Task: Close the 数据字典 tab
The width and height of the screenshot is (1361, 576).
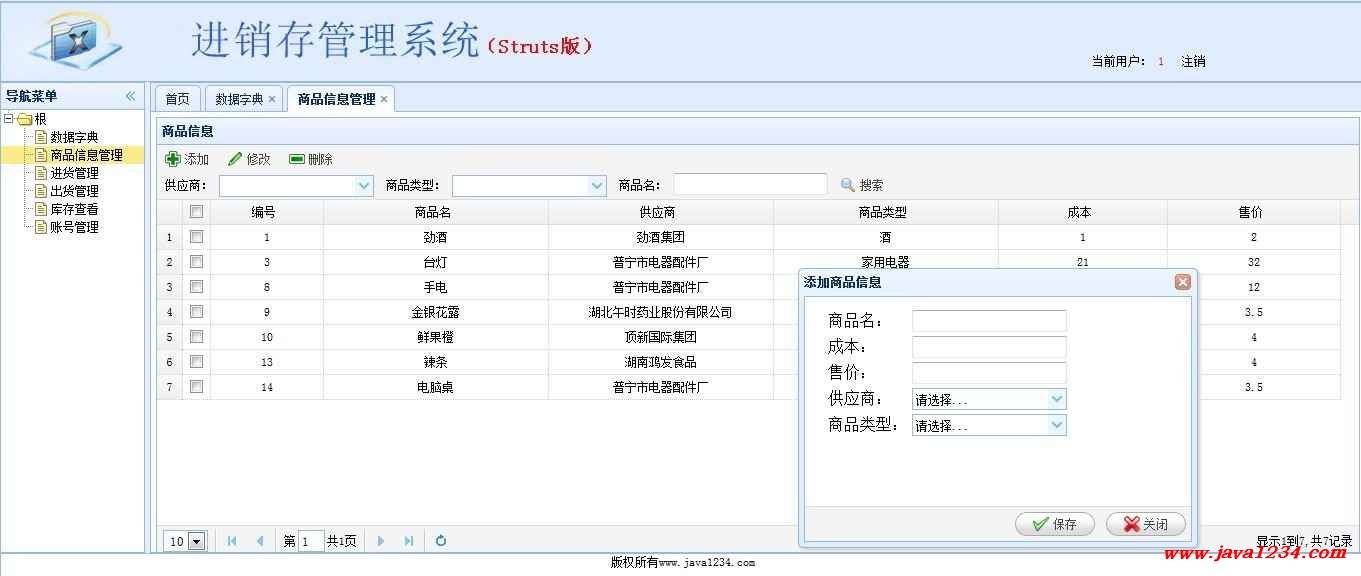Action: tap(272, 99)
